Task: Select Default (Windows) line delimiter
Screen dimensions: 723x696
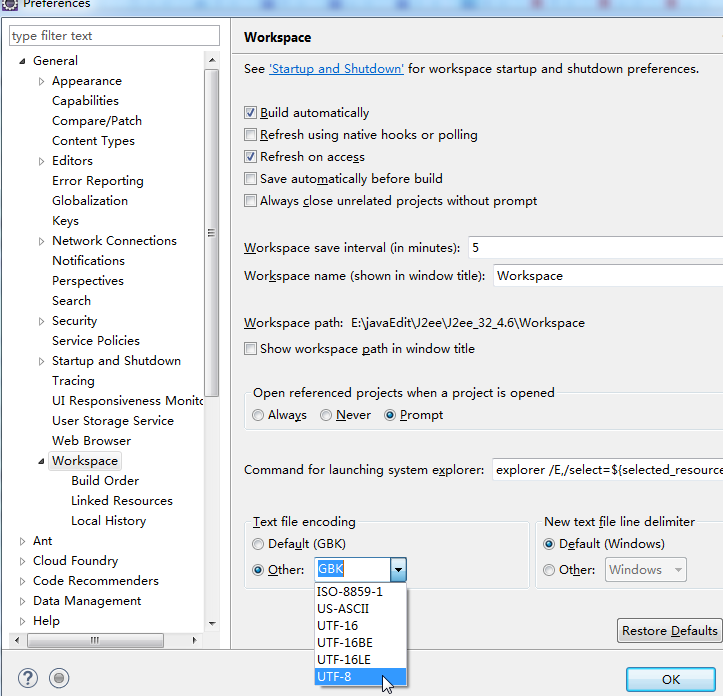Action: click(x=549, y=544)
